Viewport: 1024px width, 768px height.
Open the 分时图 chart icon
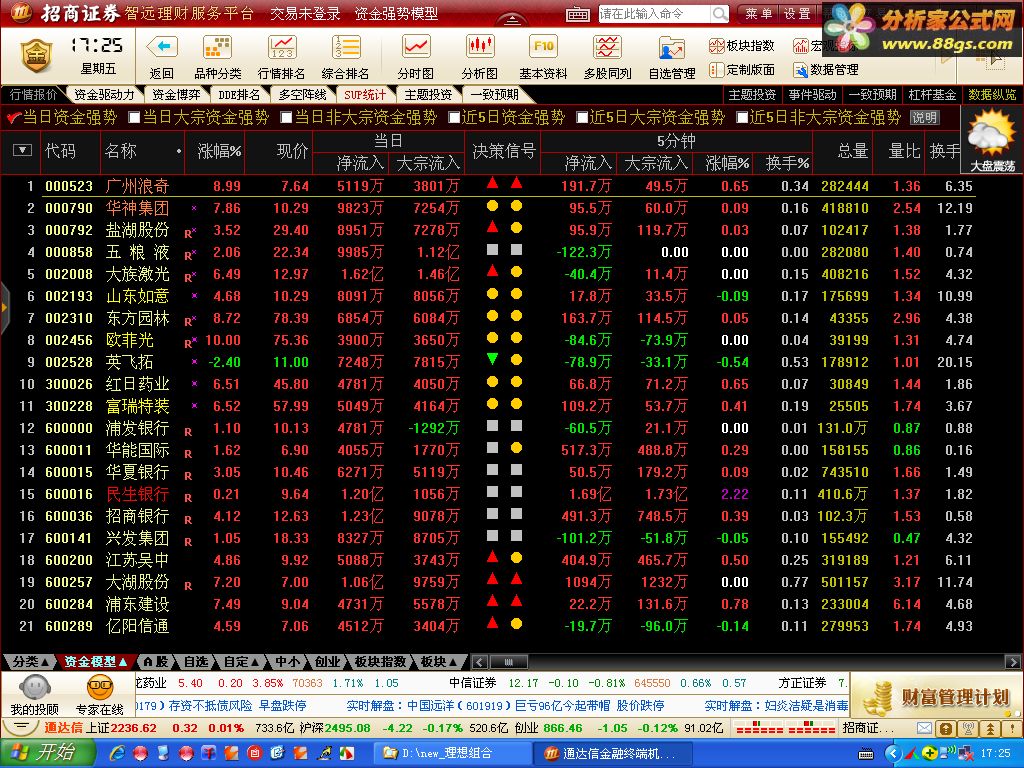pos(416,48)
